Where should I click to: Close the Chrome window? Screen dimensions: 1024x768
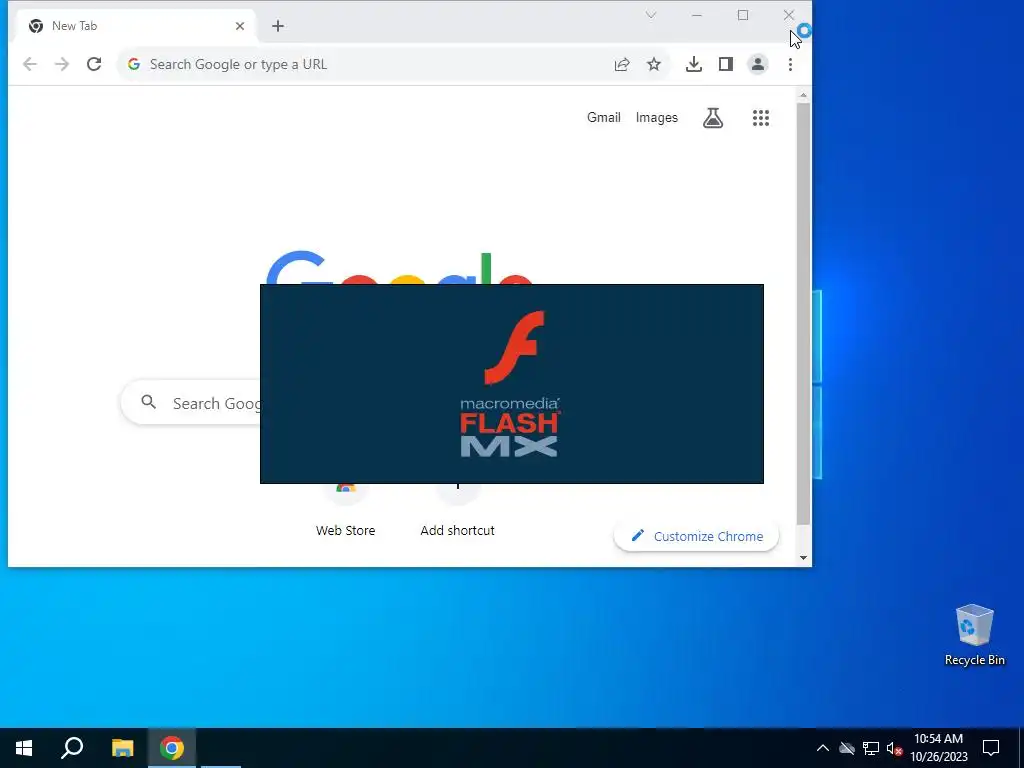[x=788, y=15]
